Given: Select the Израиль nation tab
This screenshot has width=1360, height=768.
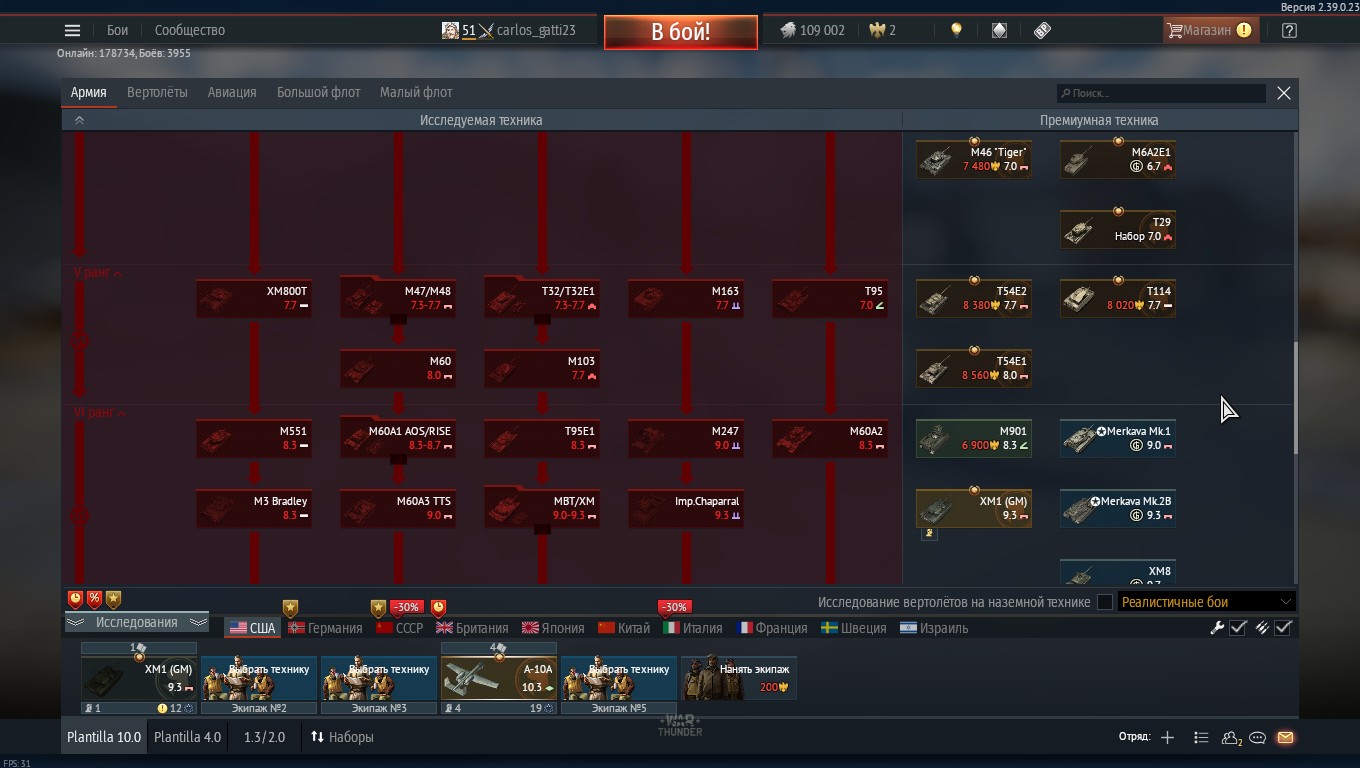Looking at the screenshot, I should tap(934, 628).
